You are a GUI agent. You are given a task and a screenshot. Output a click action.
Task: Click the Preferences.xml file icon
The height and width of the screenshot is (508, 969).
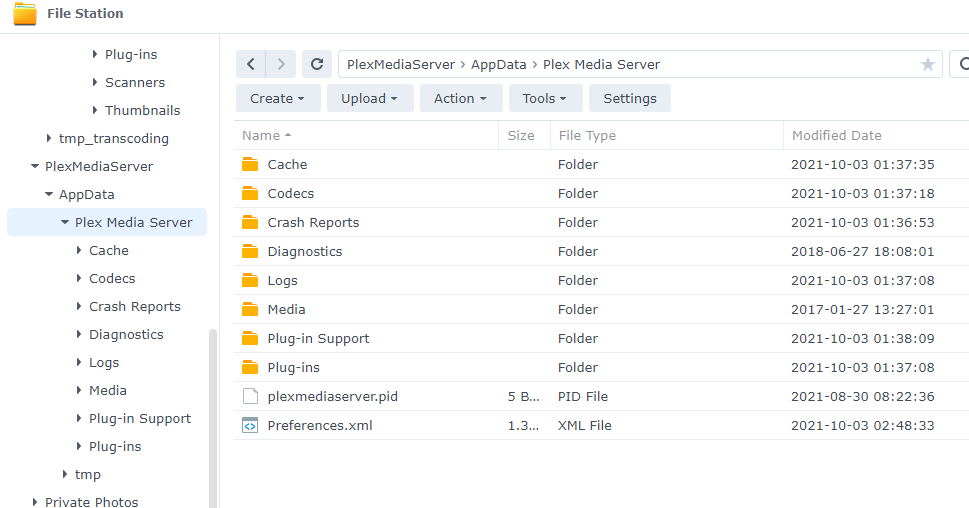click(250, 425)
